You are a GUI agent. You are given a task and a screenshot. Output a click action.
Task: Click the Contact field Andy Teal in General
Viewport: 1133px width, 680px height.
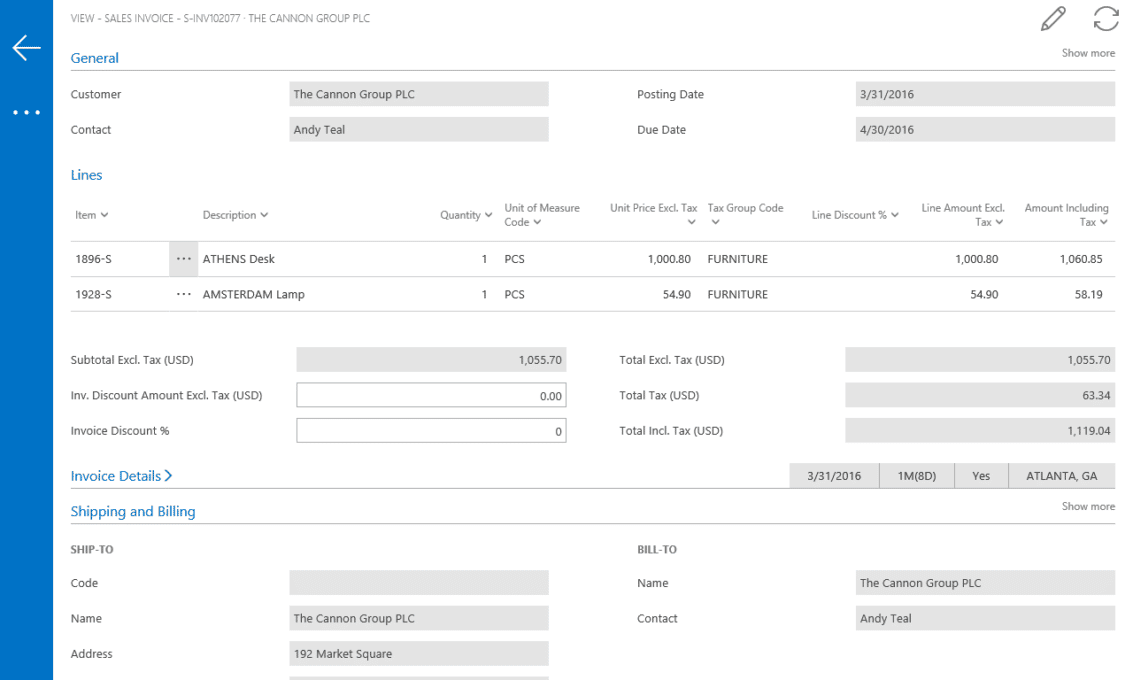coord(419,130)
